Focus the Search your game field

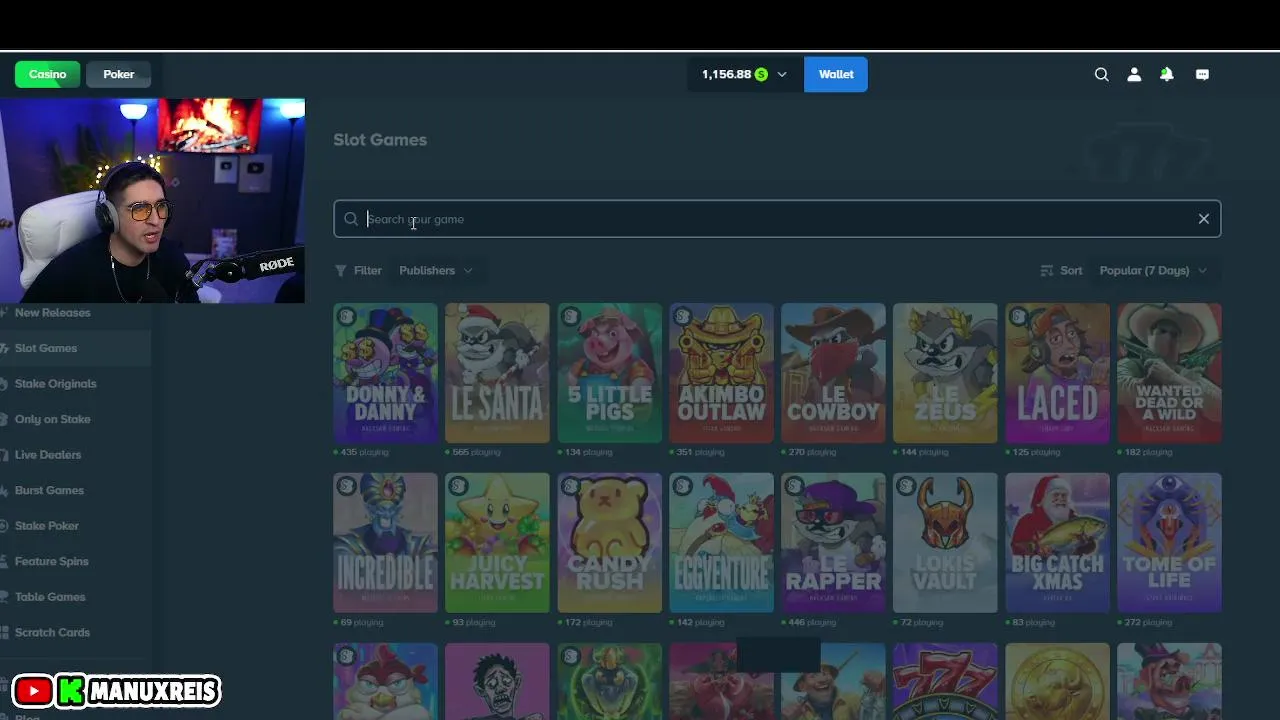777,219
